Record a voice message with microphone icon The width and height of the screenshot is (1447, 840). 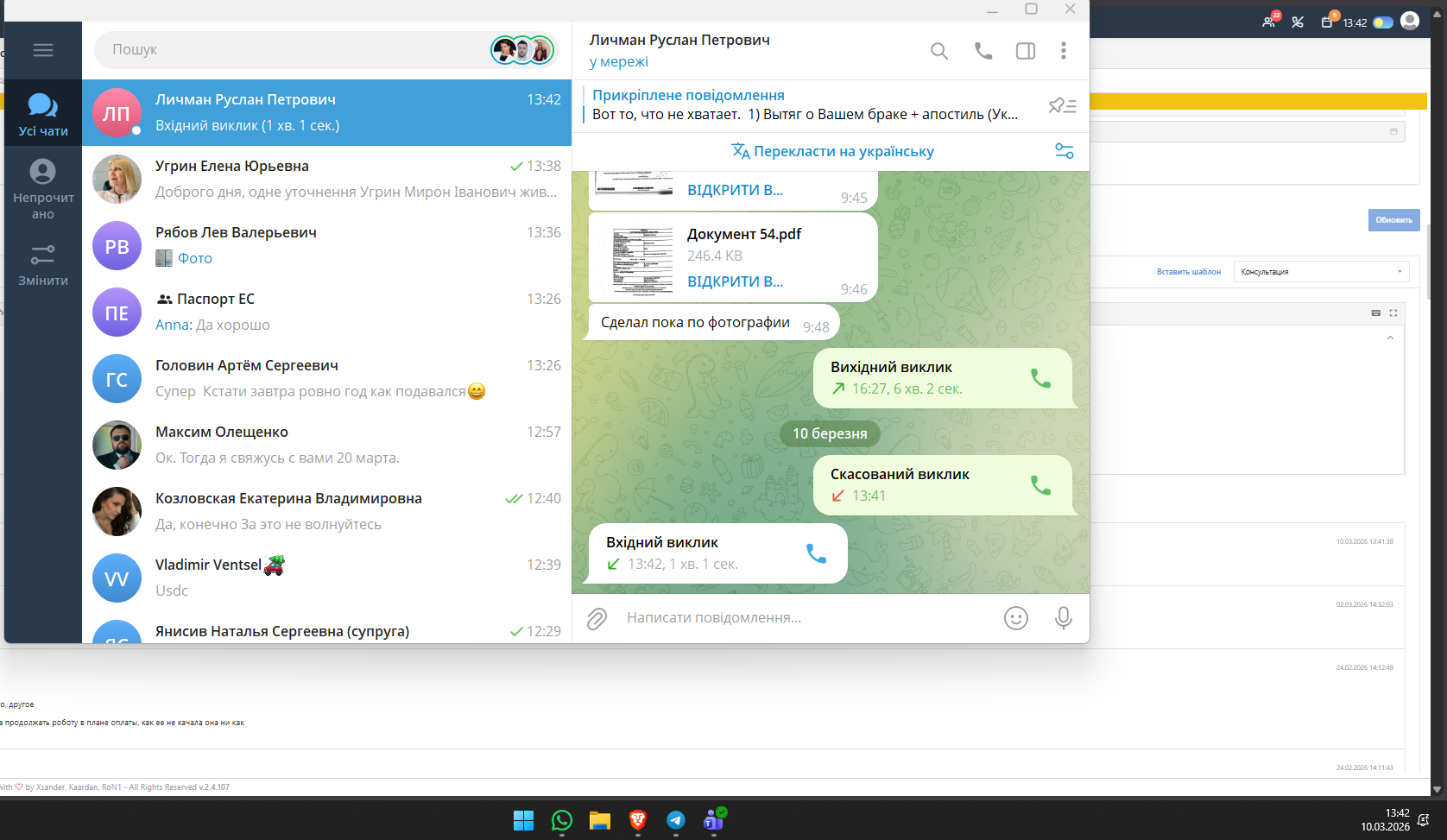(1064, 618)
